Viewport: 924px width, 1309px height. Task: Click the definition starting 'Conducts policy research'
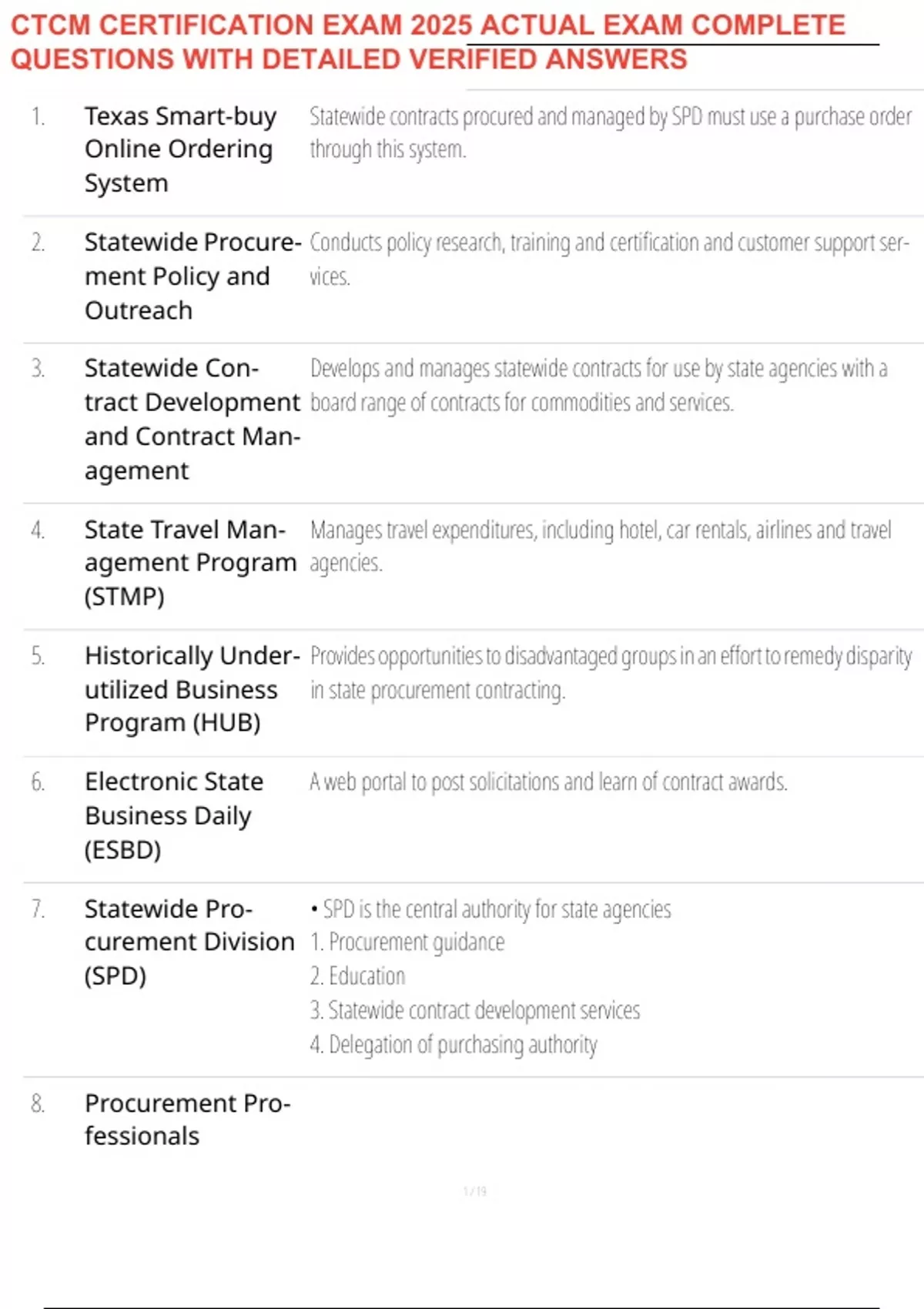click(608, 259)
